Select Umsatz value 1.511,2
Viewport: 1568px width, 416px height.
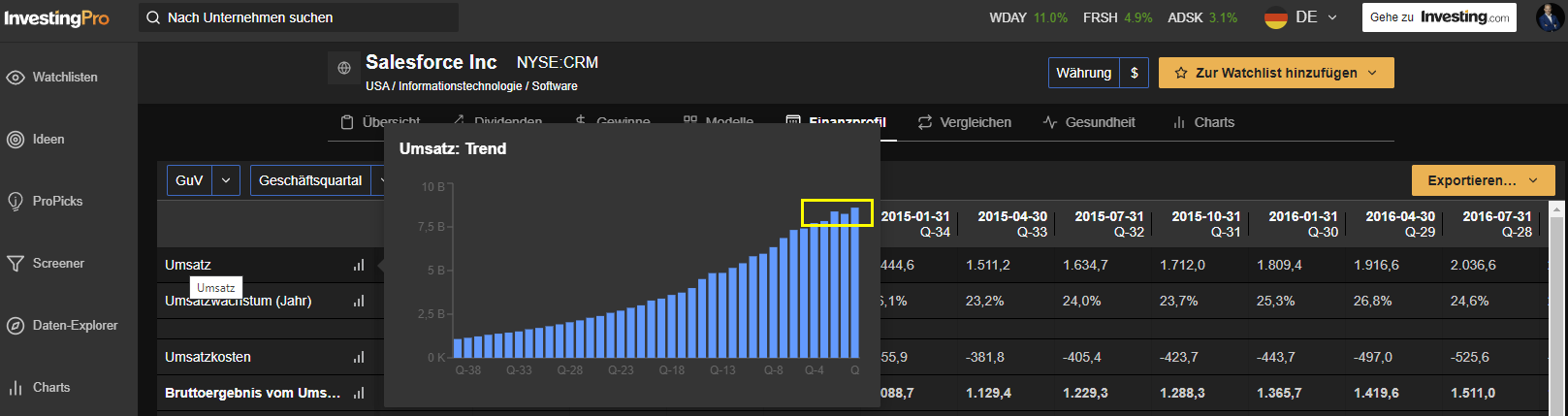point(988,265)
